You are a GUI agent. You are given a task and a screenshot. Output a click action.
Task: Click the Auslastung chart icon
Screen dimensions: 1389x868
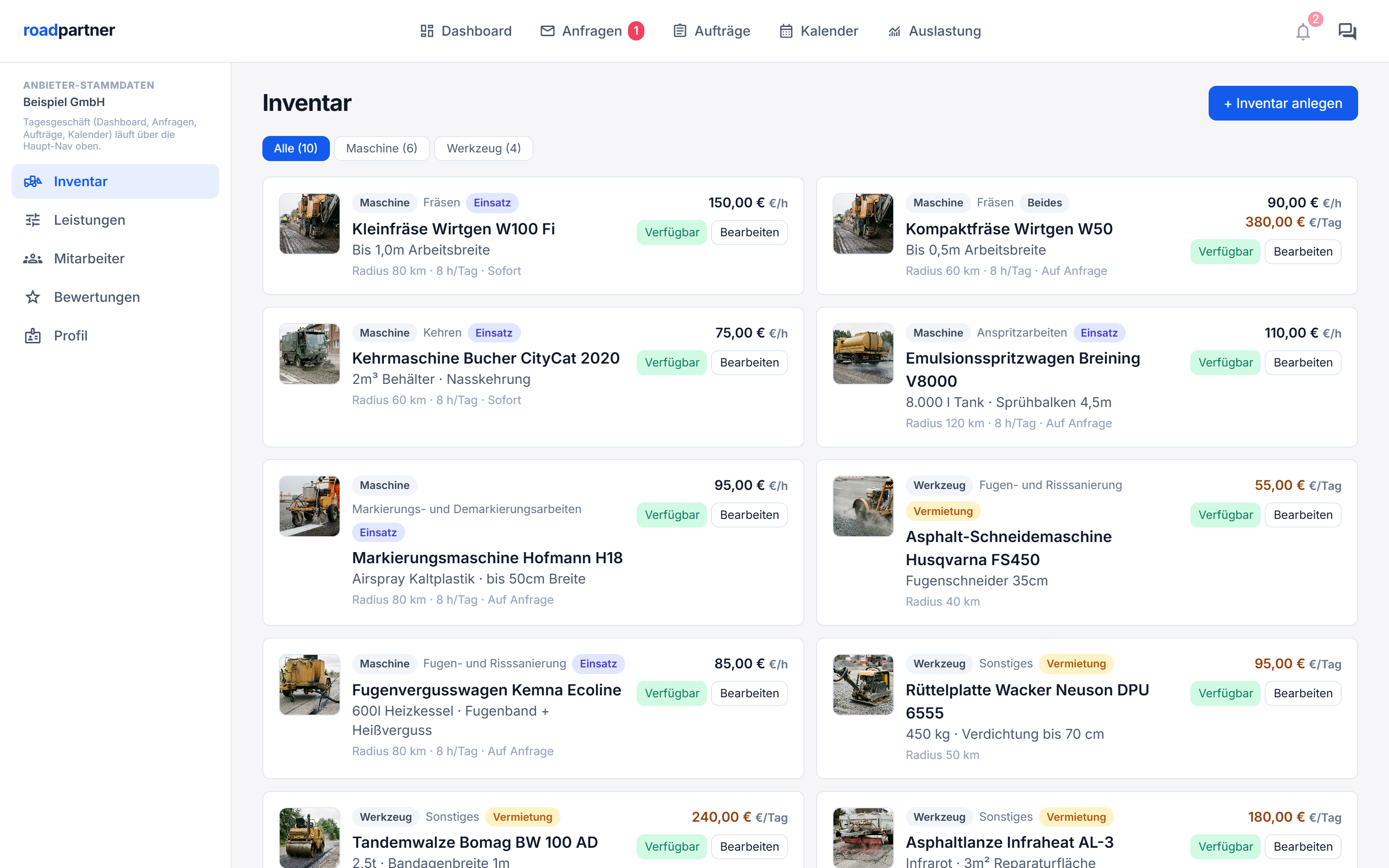(894, 31)
